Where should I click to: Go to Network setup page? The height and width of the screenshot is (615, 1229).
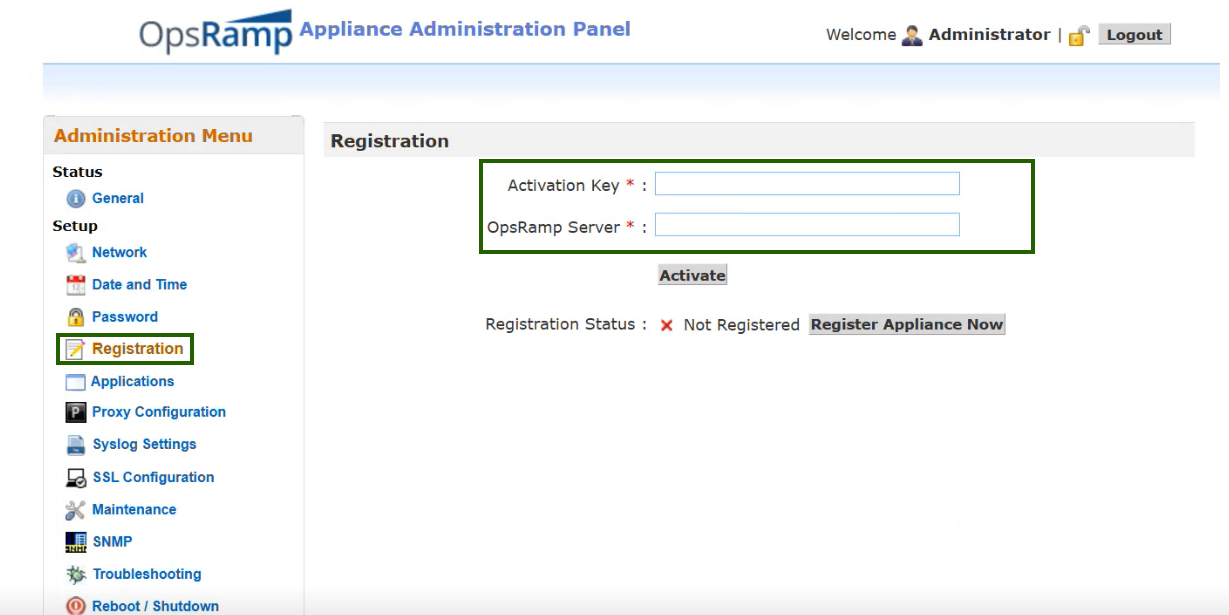click(119, 253)
